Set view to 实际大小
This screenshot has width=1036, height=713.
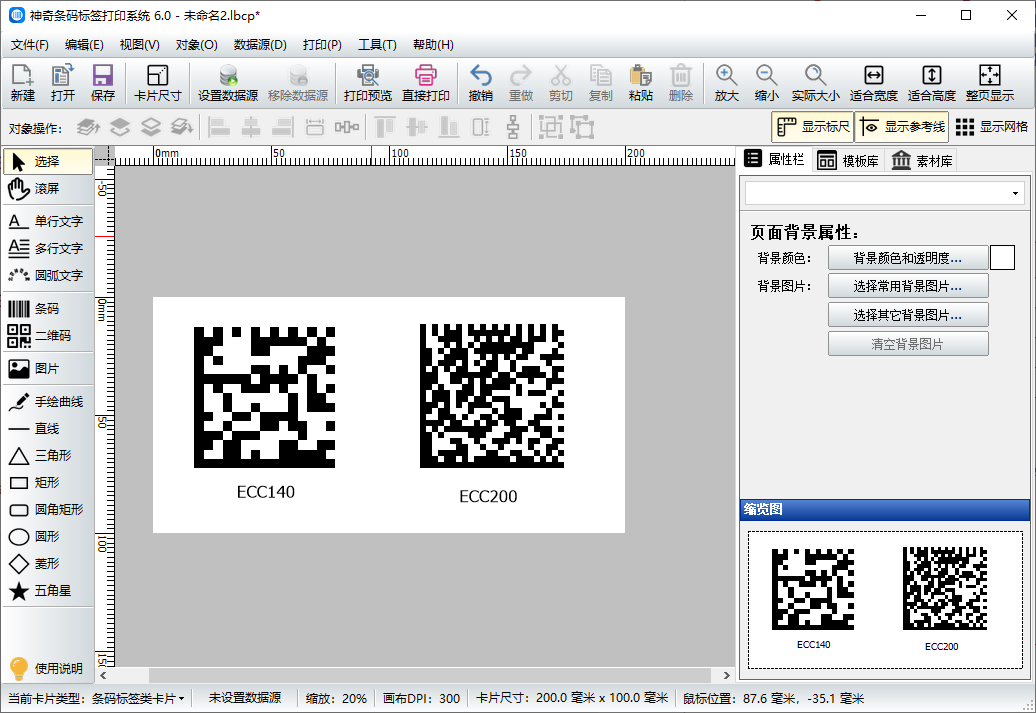pos(815,83)
